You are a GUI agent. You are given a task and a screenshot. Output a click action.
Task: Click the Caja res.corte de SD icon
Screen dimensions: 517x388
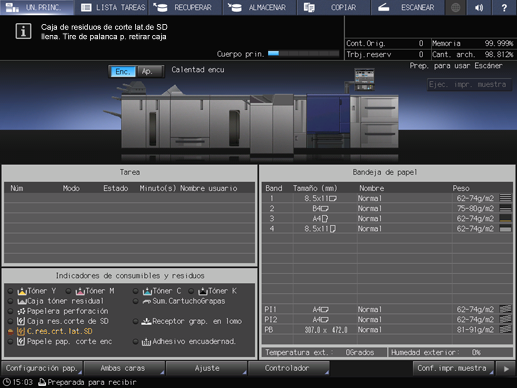21,321
